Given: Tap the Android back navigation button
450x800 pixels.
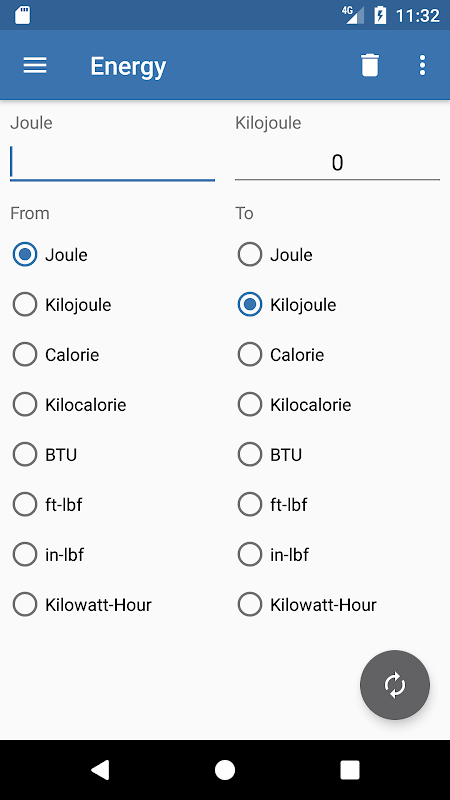Looking at the screenshot, I should 100,770.
